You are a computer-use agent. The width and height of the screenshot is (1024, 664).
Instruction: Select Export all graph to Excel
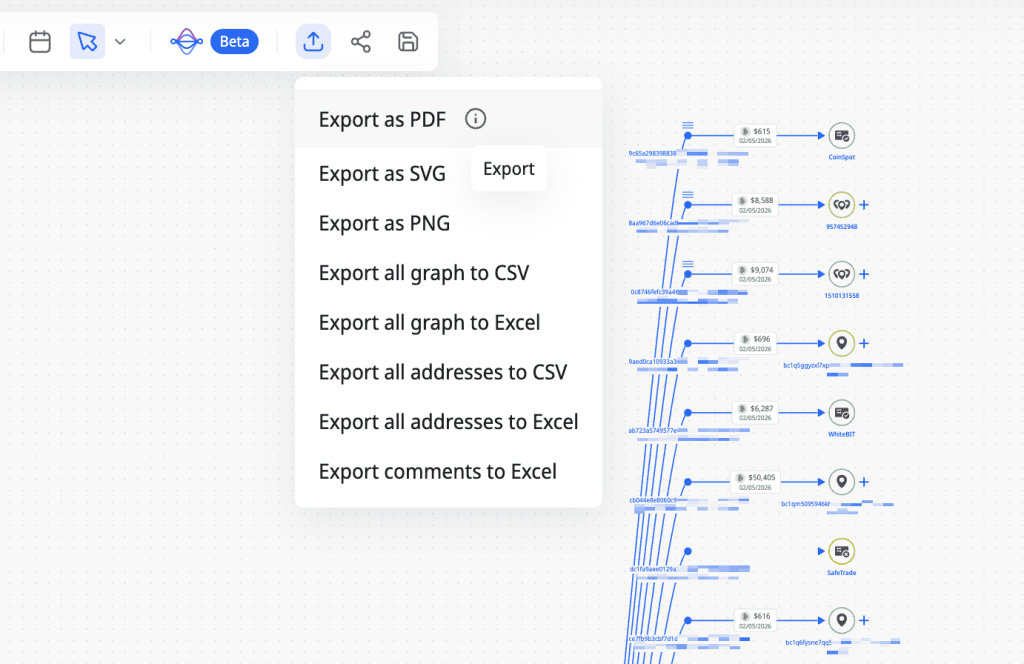429,323
